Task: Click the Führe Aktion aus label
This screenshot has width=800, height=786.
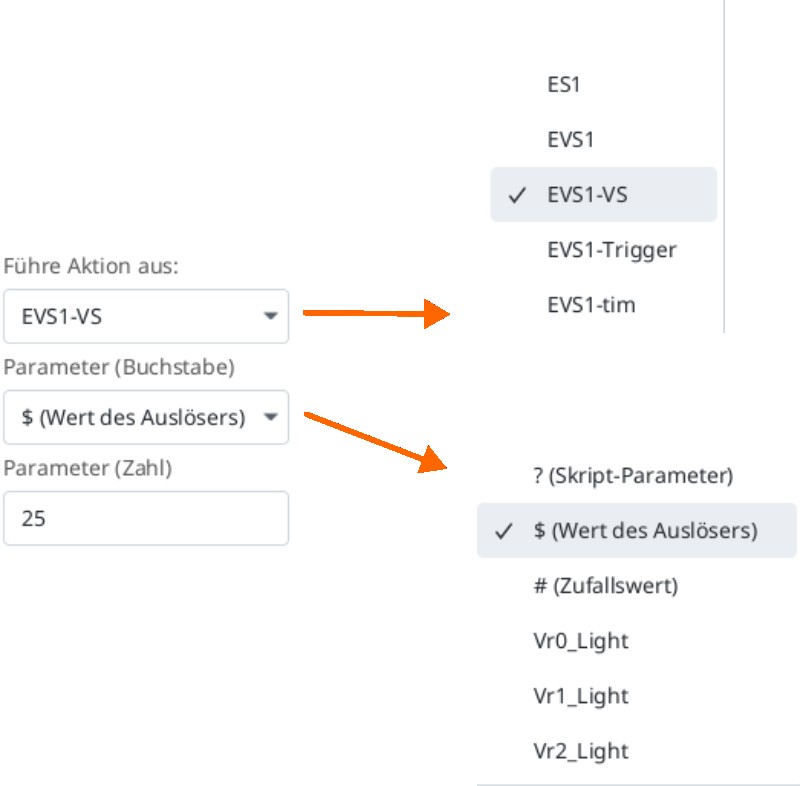Action: click(x=91, y=266)
